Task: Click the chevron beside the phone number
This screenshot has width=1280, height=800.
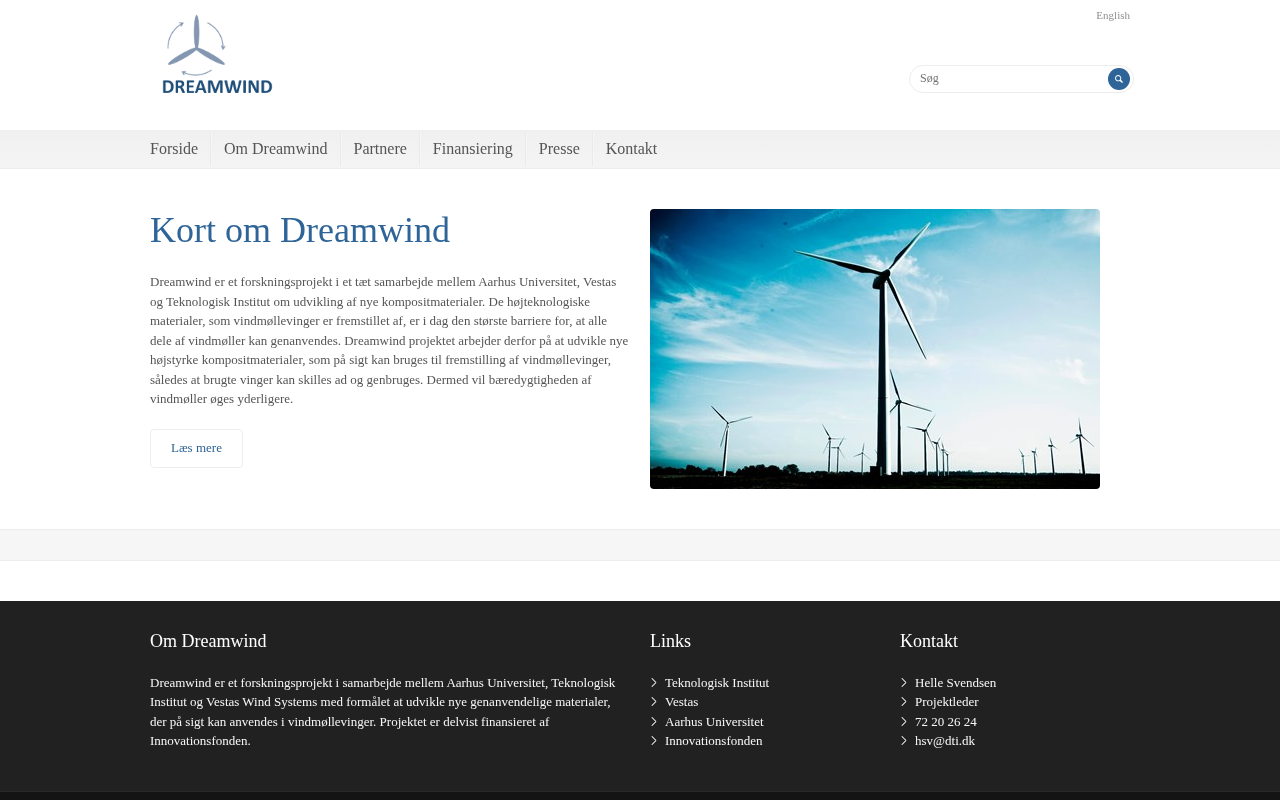Action: [x=904, y=722]
